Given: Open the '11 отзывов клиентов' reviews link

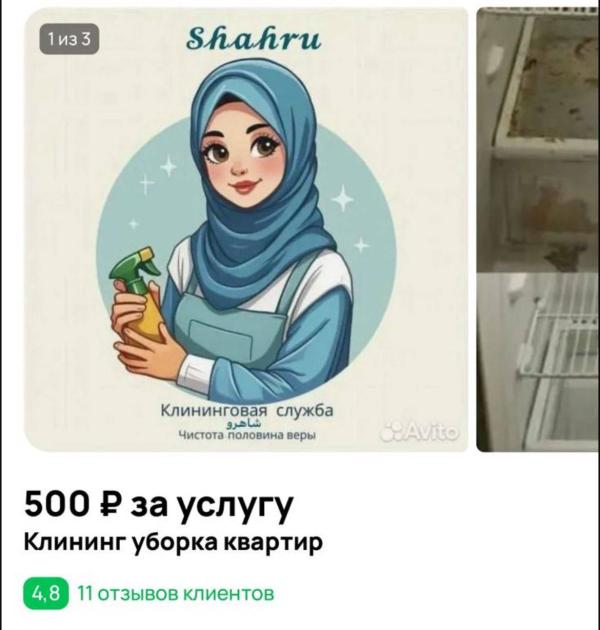Looking at the screenshot, I should [x=175, y=593].
